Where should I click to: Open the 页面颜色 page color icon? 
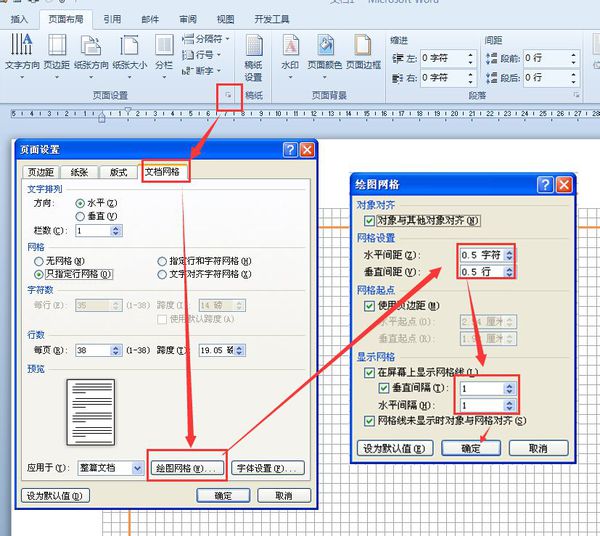point(325,55)
